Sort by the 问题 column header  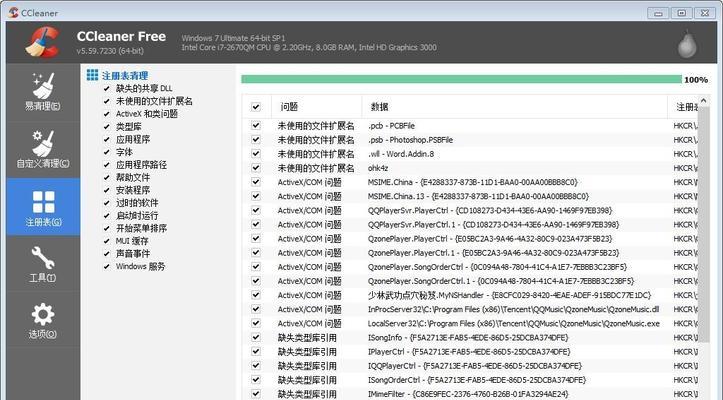click(x=316, y=107)
